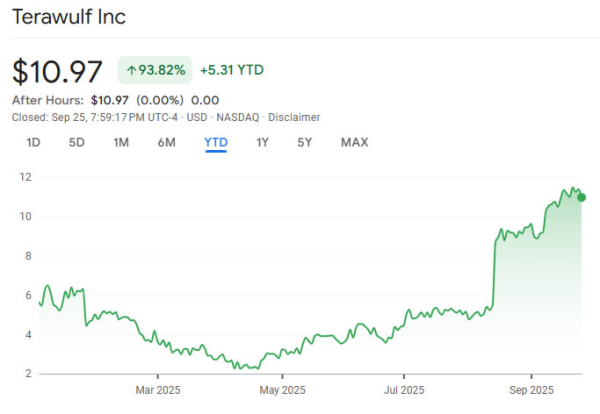Show the 1M price chart
The width and height of the screenshot is (600, 414).
(x=121, y=142)
